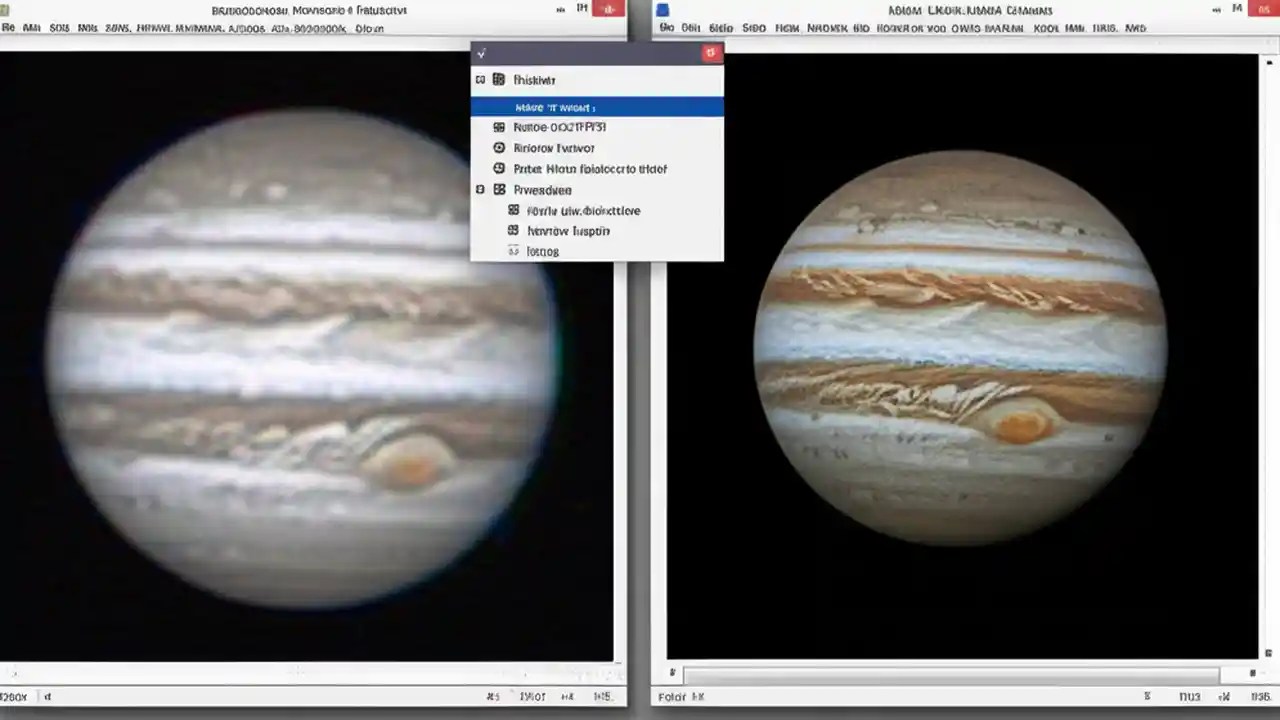Click the Preview grid icon in the popup
This screenshot has width=1280, height=720.
[x=498, y=190]
